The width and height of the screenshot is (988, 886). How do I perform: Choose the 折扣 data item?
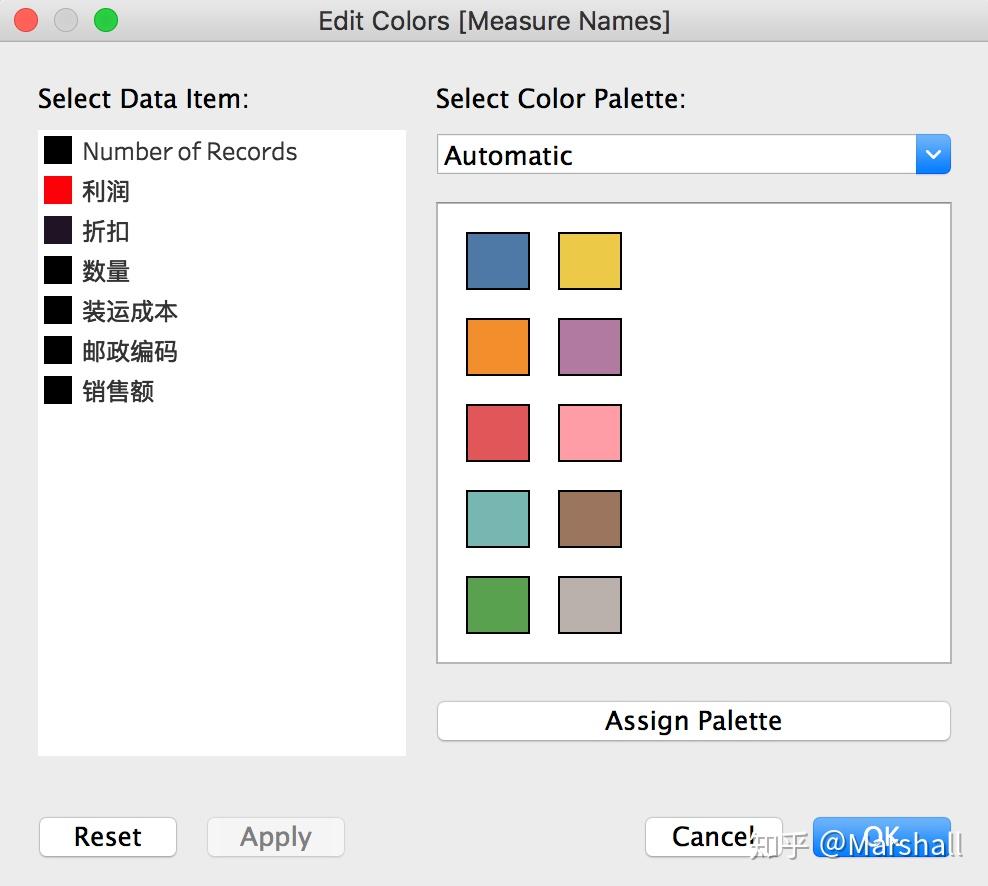(x=106, y=231)
